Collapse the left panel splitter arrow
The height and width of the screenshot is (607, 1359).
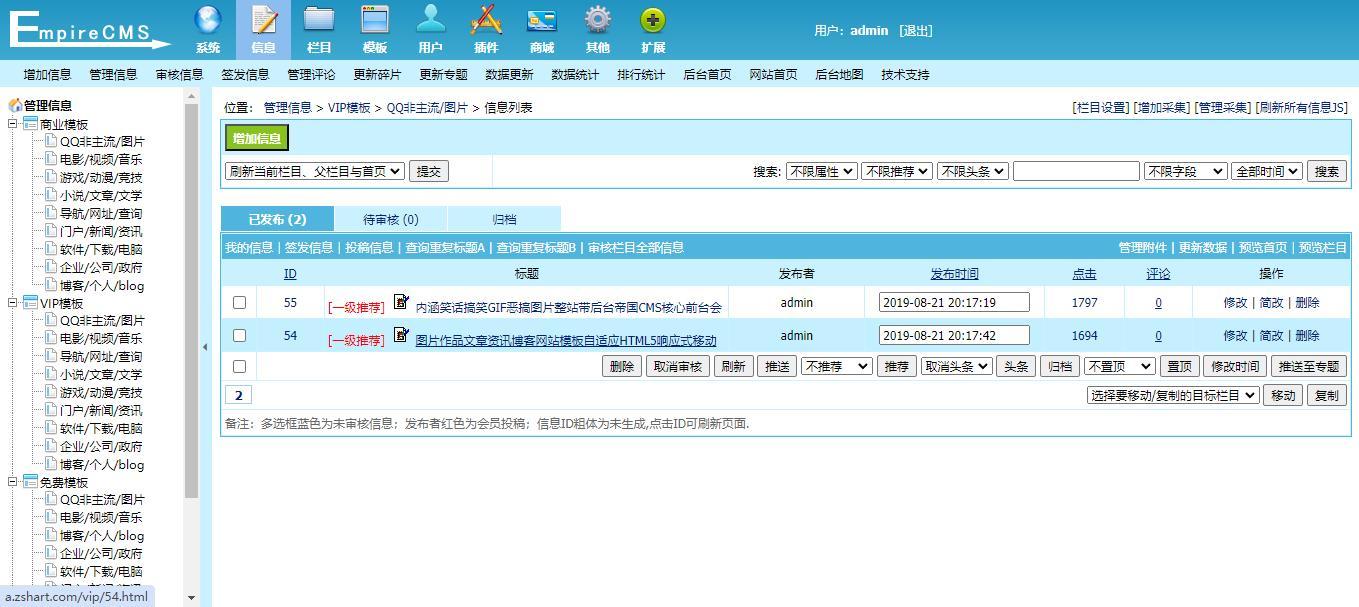(205, 347)
